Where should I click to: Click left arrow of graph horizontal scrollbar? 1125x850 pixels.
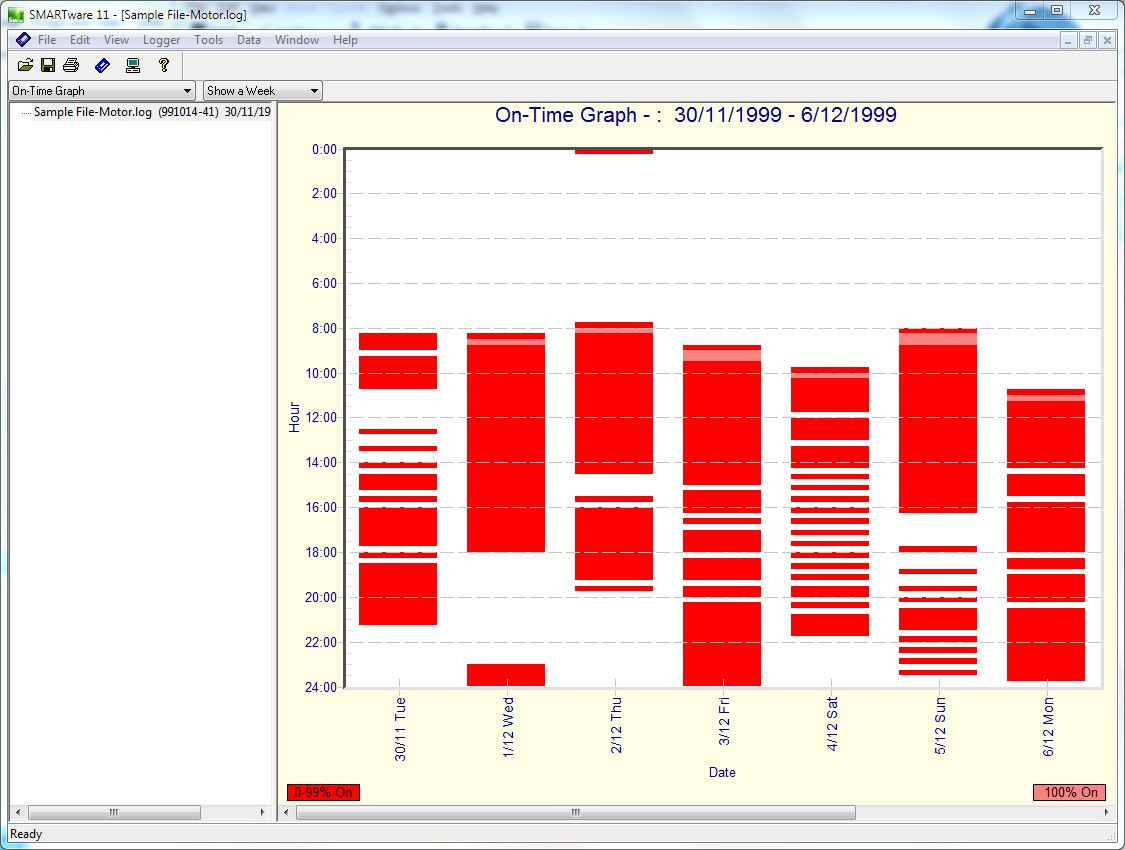coord(286,813)
